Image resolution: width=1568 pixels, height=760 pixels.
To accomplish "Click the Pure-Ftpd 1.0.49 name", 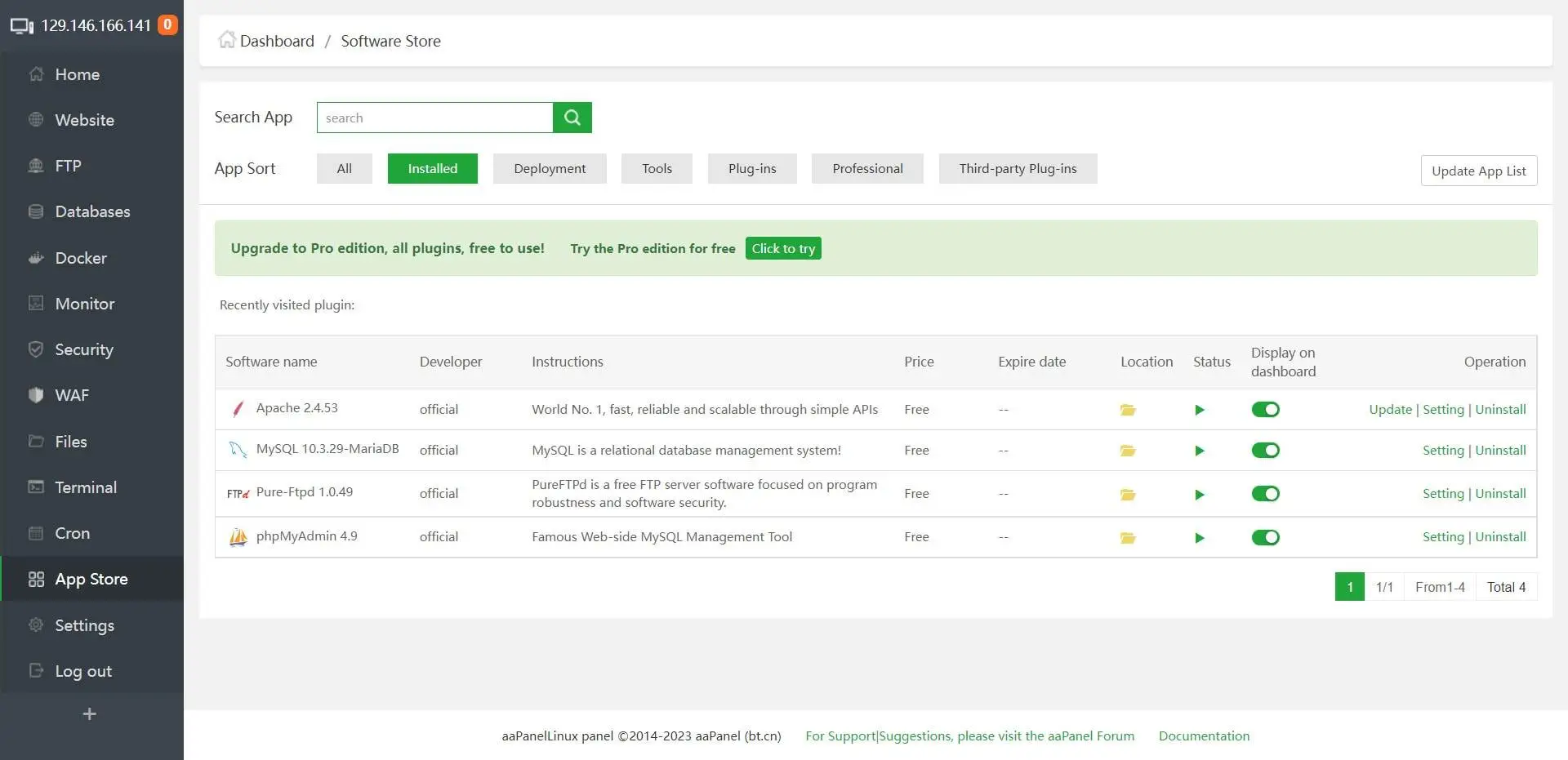I will click(305, 491).
